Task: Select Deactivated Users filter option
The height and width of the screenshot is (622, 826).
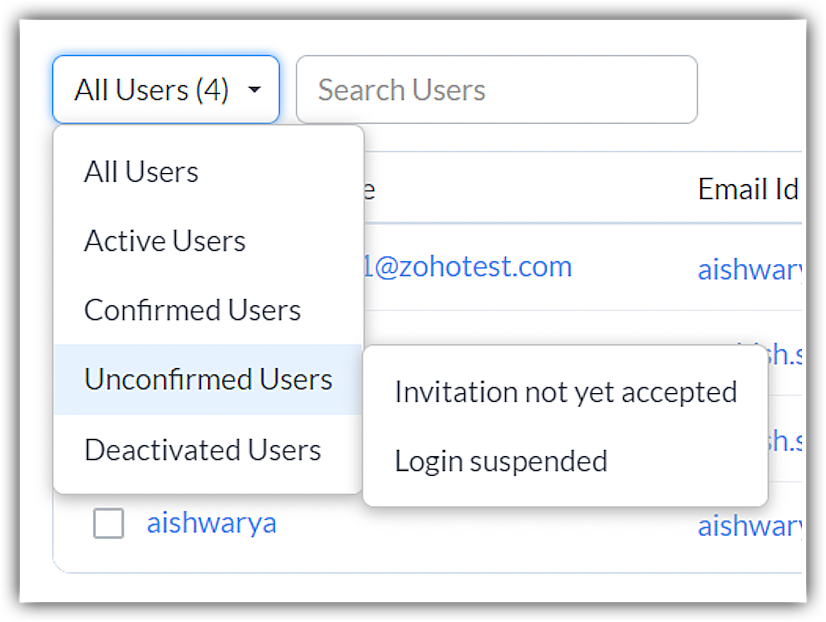Action: pyautogui.click(x=202, y=450)
